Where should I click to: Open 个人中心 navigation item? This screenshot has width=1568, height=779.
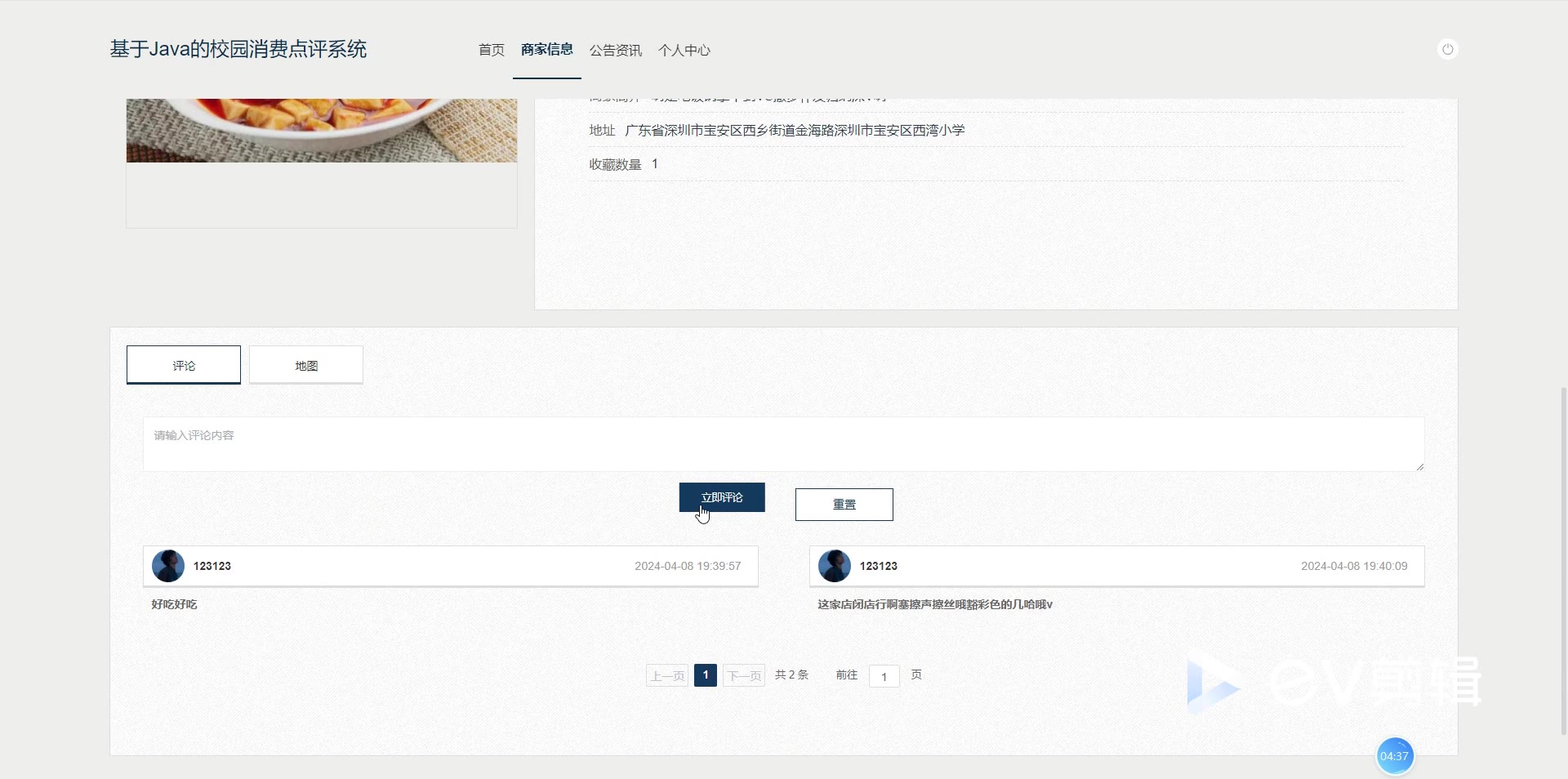tap(684, 50)
